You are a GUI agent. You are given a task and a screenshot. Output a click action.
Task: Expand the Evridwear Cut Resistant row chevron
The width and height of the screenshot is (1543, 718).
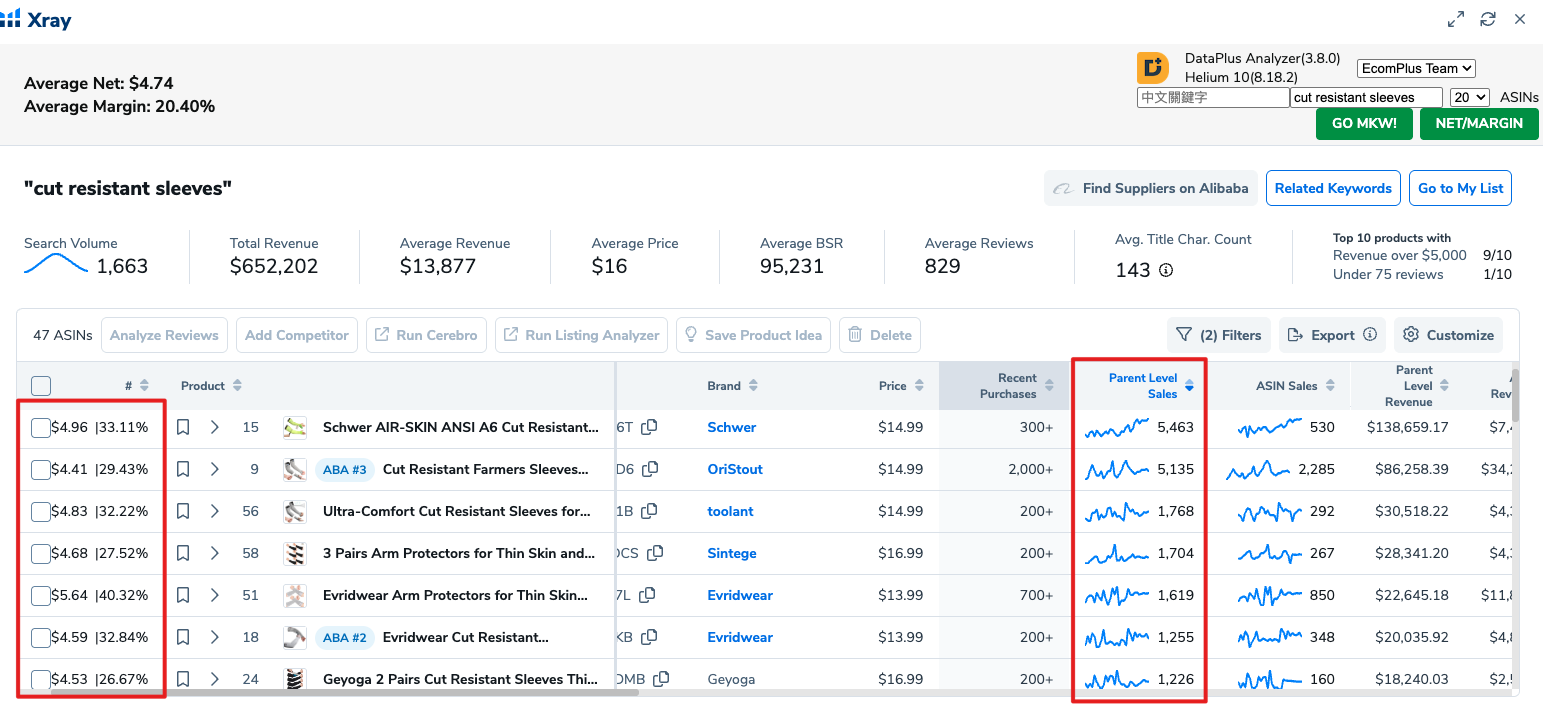click(x=215, y=637)
